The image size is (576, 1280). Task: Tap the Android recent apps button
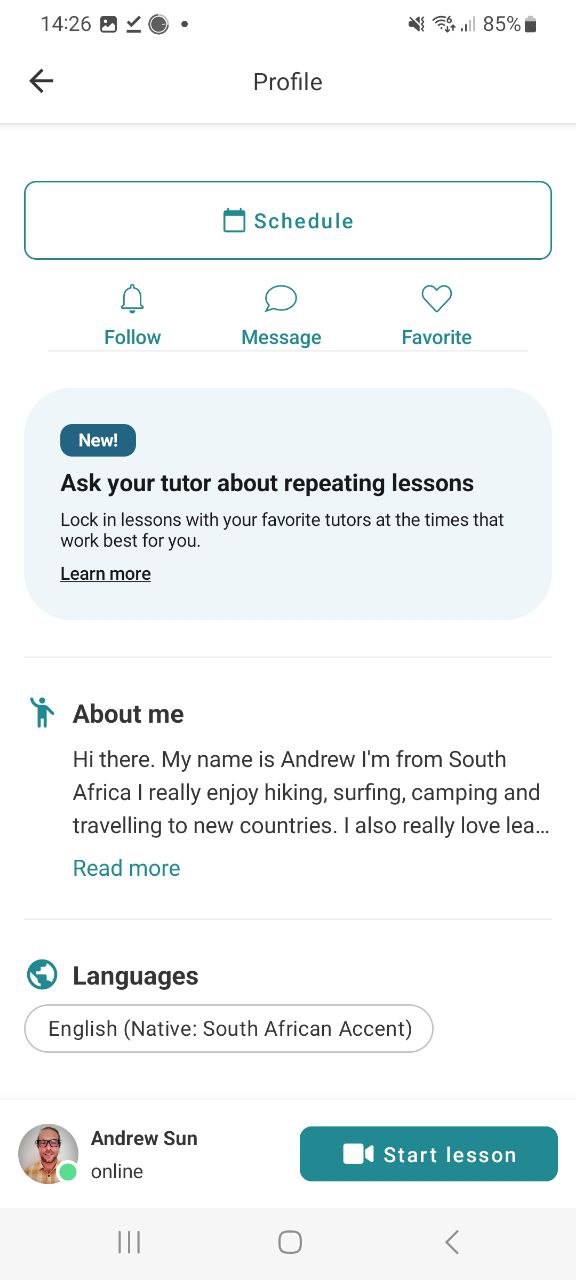click(x=129, y=1242)
